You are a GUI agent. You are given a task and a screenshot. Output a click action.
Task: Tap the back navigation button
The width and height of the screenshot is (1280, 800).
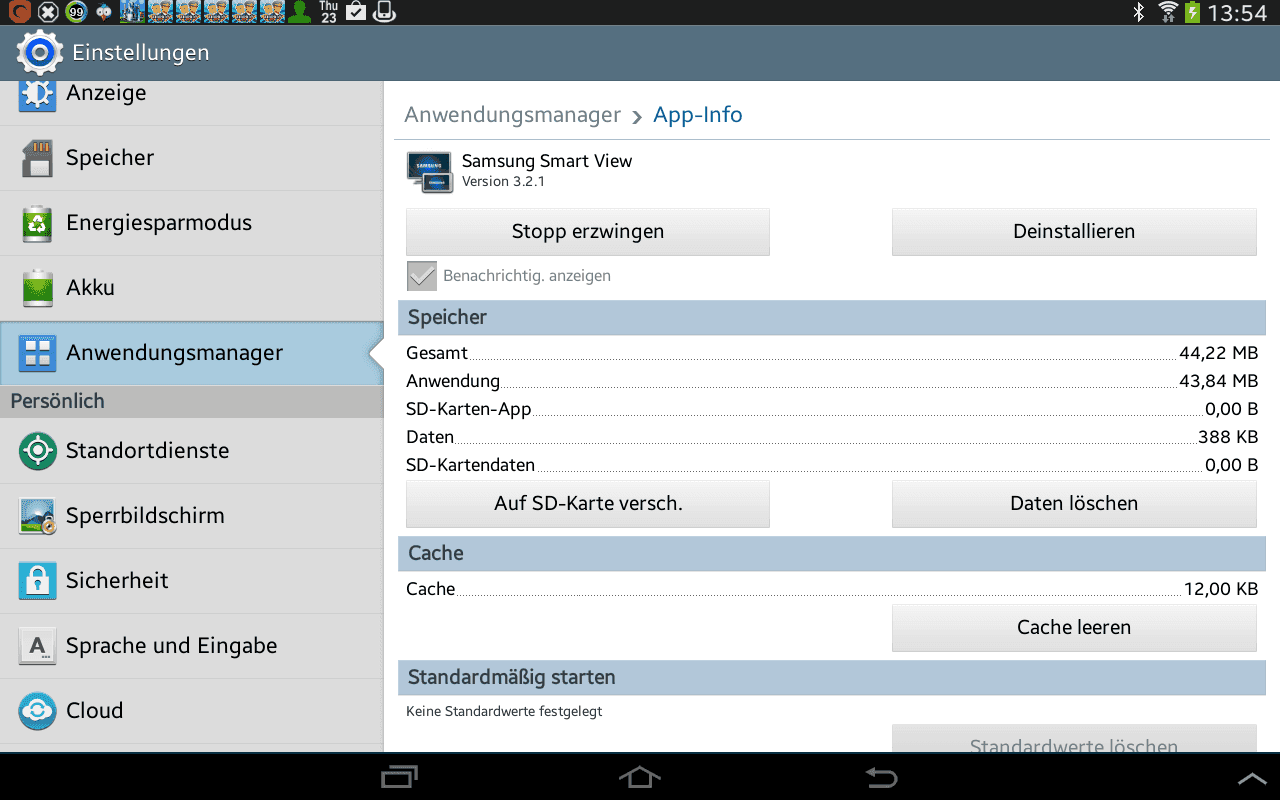click(x=881, y=776)
